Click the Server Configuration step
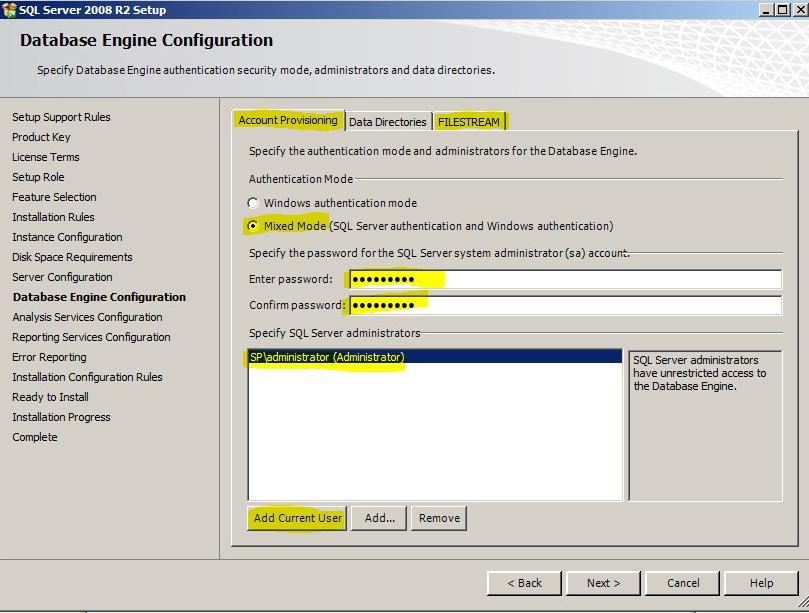 point(62,277)
